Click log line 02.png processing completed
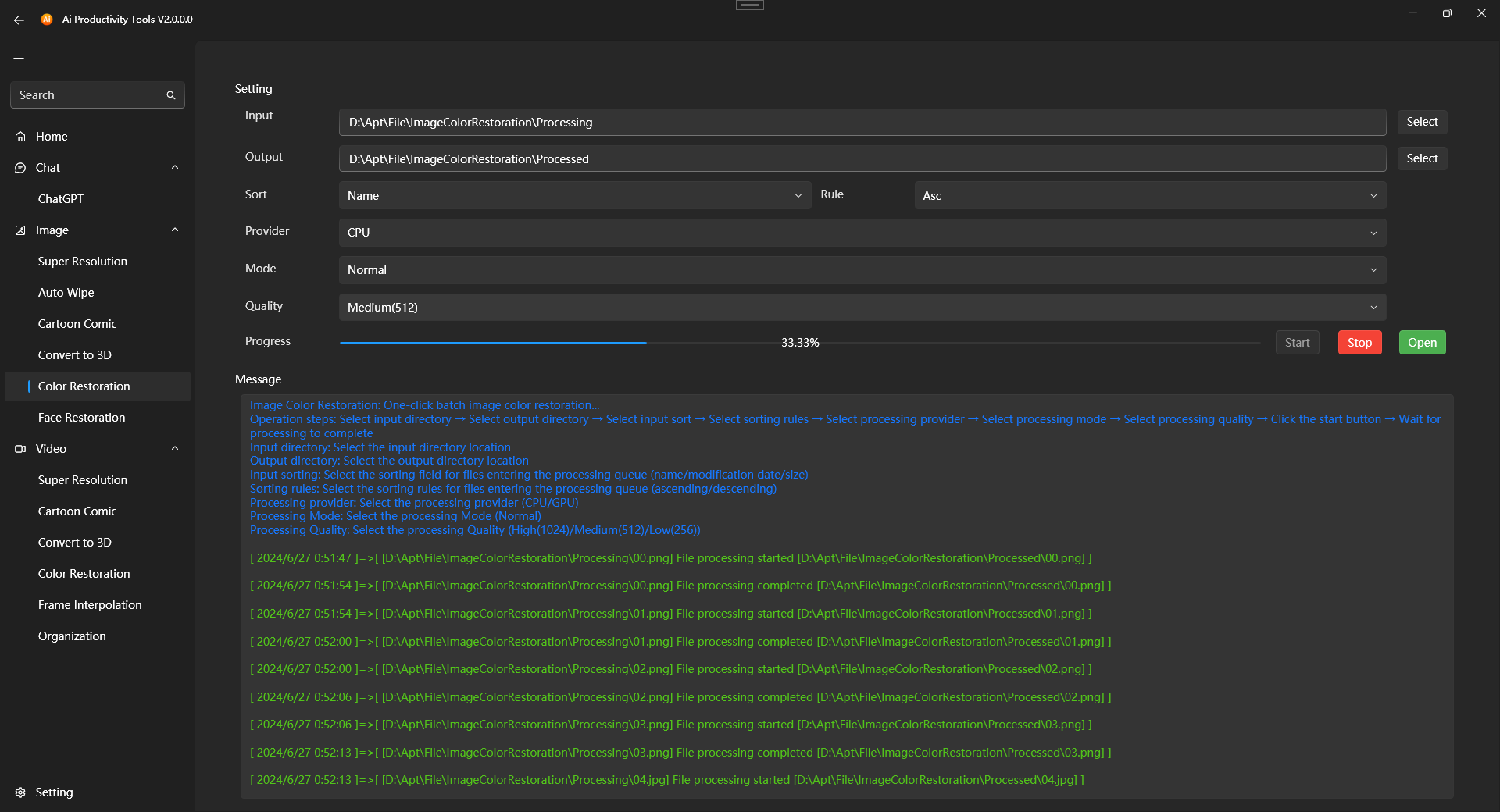 pyautogui.click(x=680, y=697)
